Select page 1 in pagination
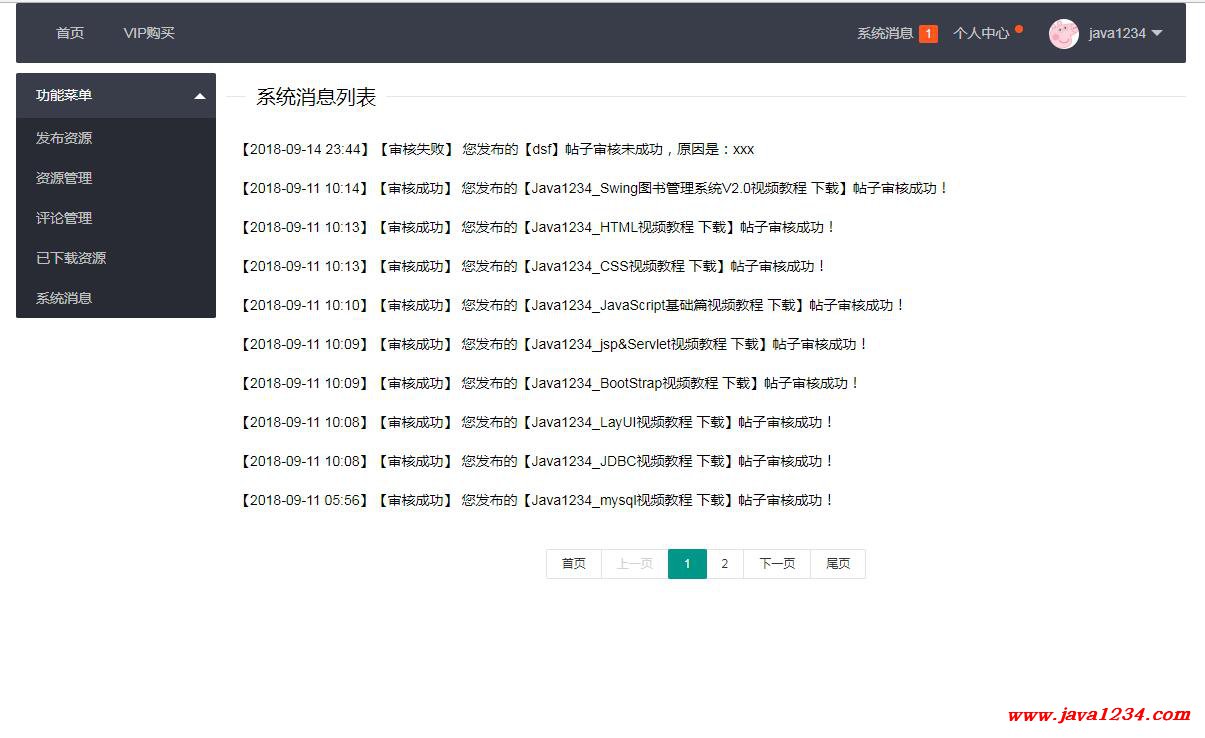 687,564
